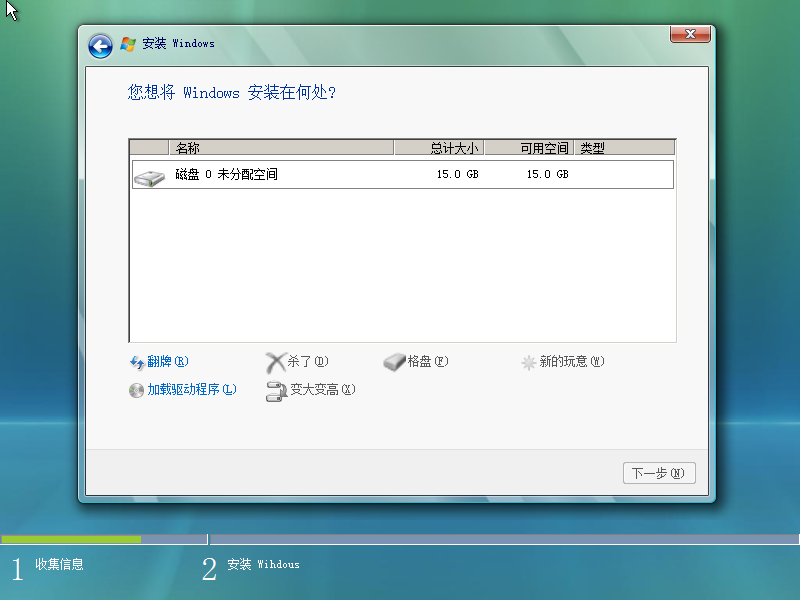Click step 2 安装 Windows label at bottom
Image resolution: width=800 pixels, height=600 pixels.
(x=262, y=565)
